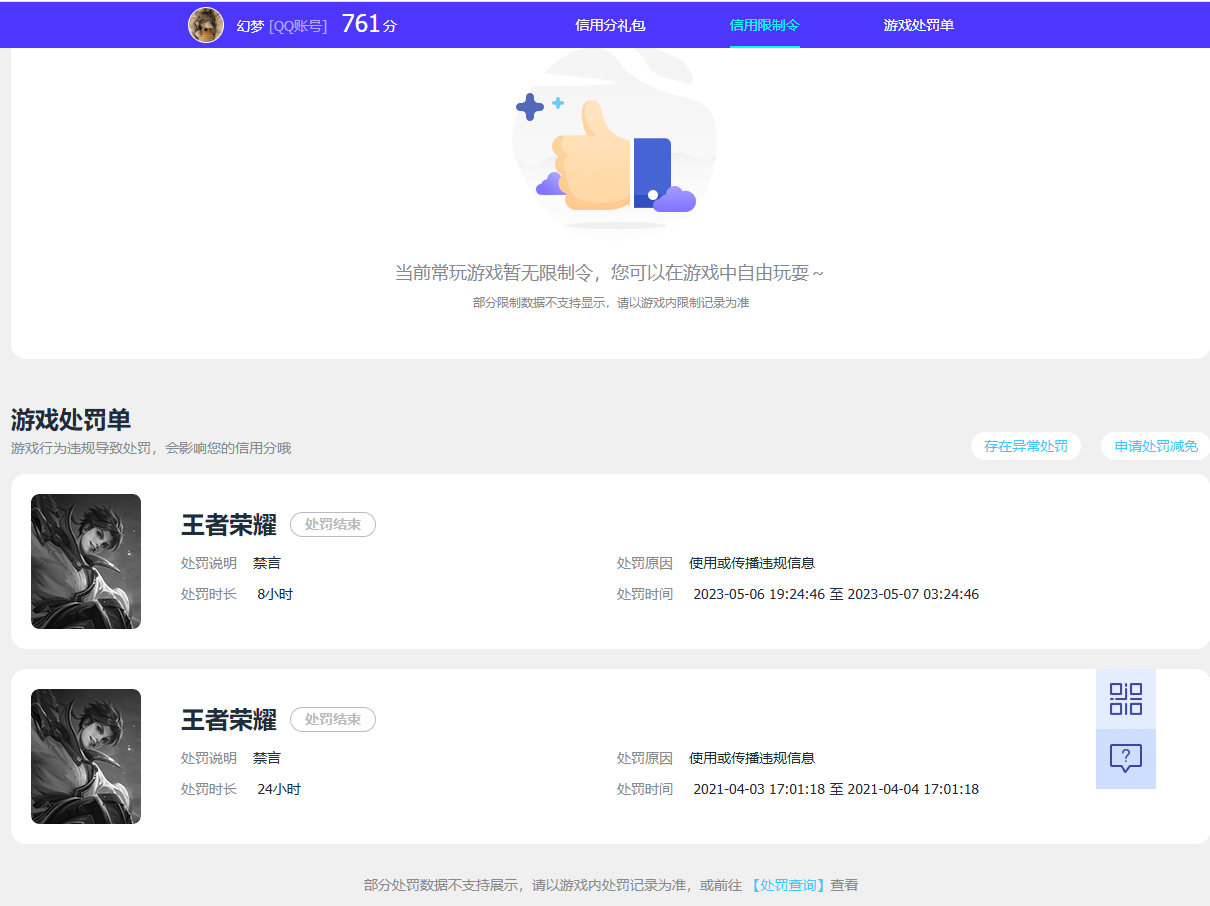Click the 存在异常处罚 button
1210x906 pixels.
pos(1026,446)
